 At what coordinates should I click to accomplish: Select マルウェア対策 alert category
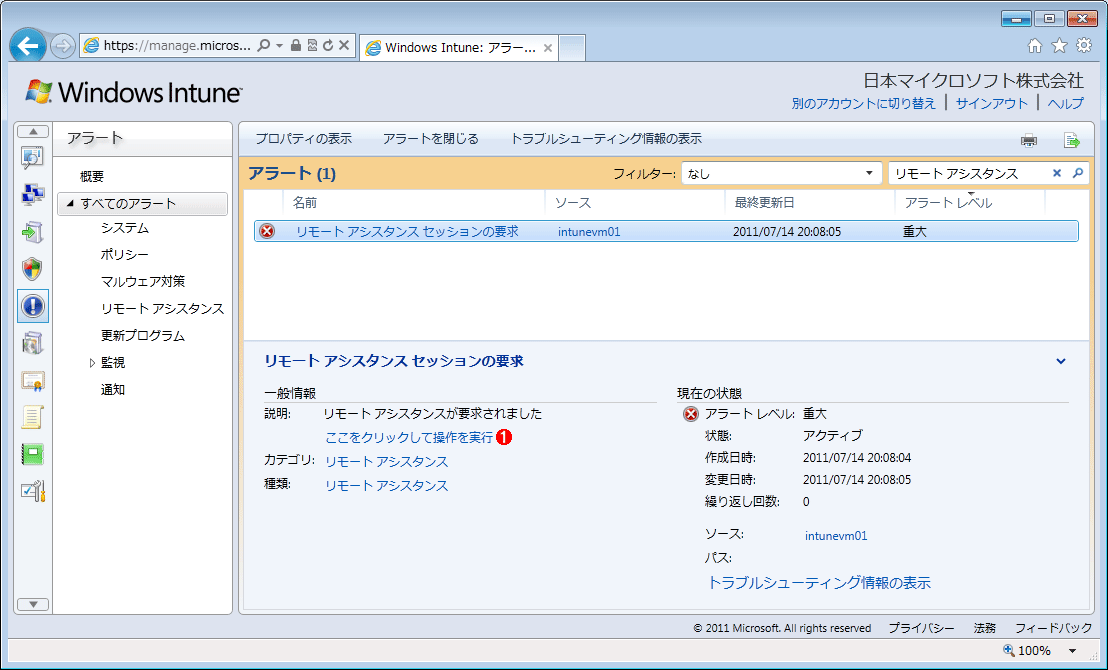tap(143, 281)
